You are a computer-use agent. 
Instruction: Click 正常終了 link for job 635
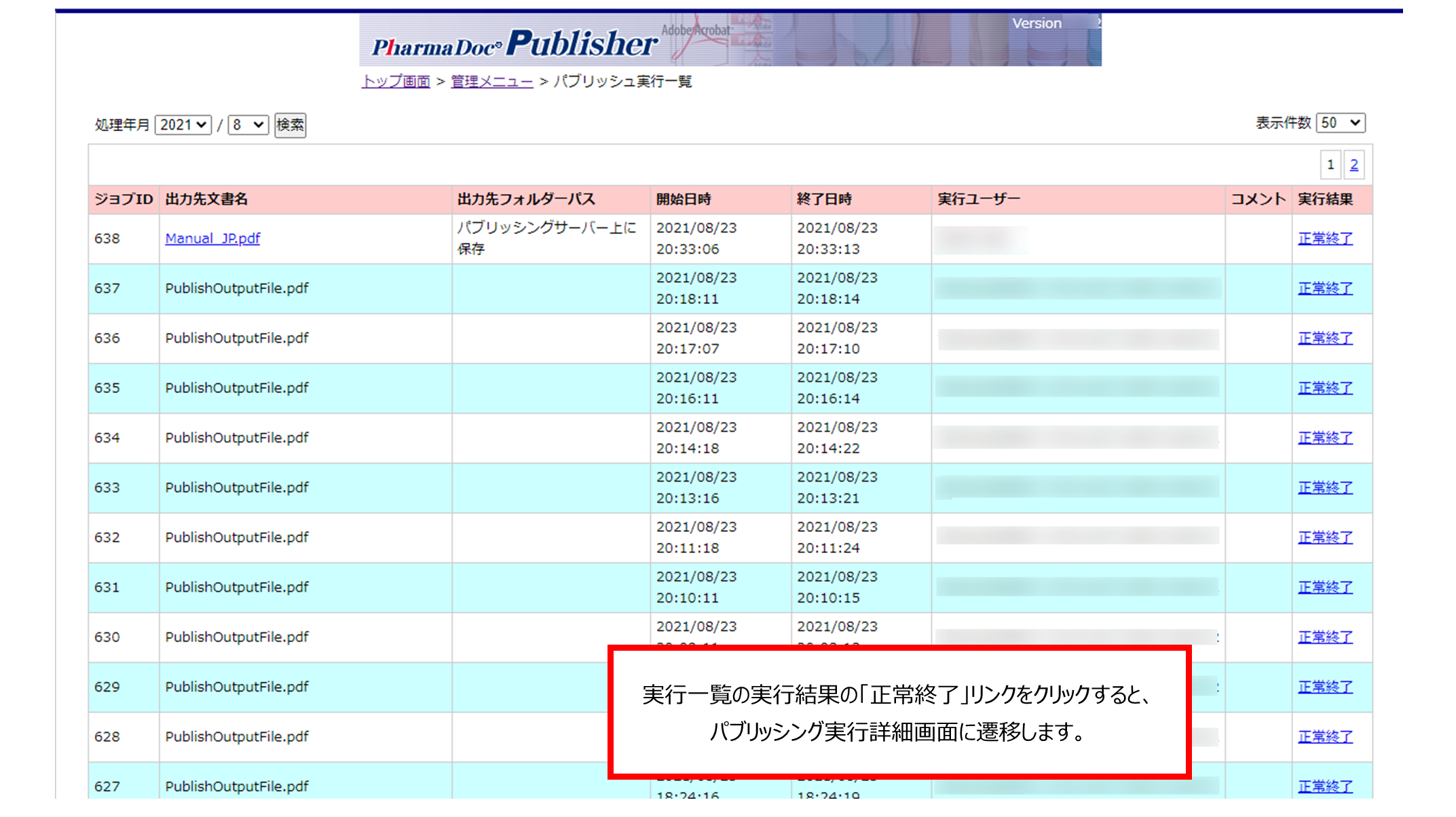coord(1325,387)
